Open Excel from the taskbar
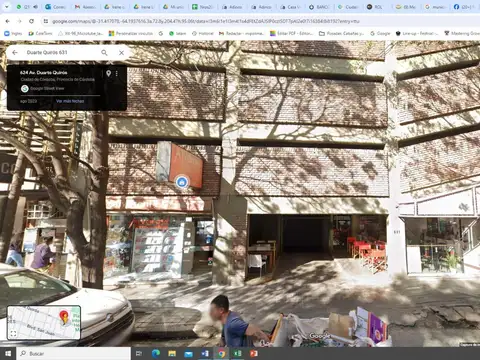This screenshot has height=360, width=480. (237, 353)
